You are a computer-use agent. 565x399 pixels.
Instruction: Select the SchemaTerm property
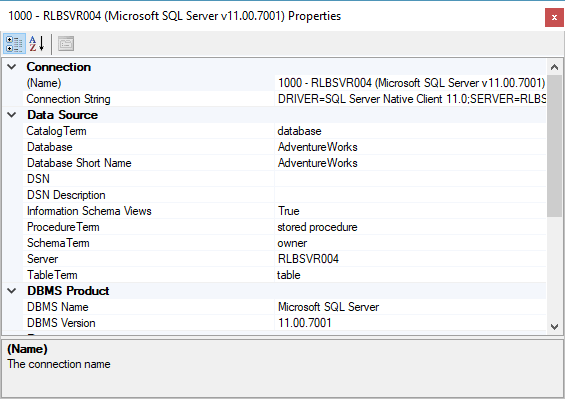point(58,243)
